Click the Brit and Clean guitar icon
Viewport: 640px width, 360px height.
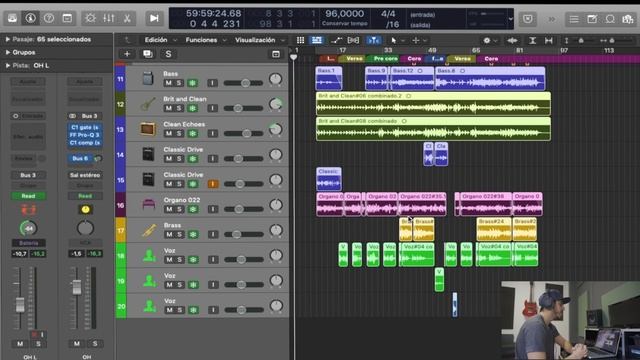148,104
